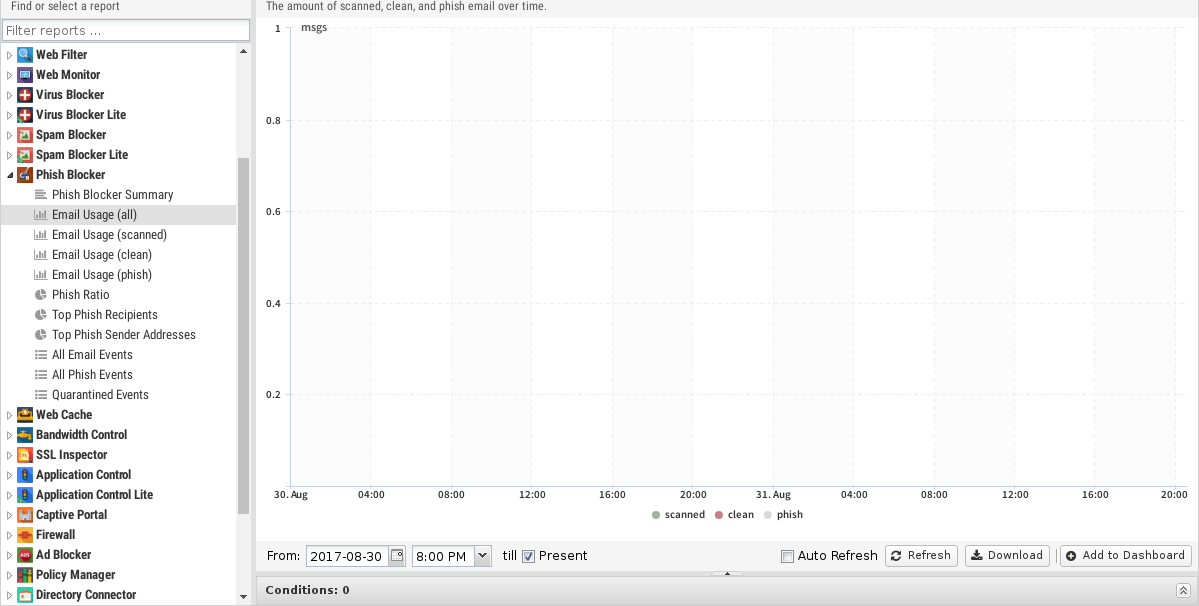Image resolution: width=1199 pixels, height=606 pixels.
Task: Enable the Auto Refresh checkbox
Action: (x=787, y=556)
